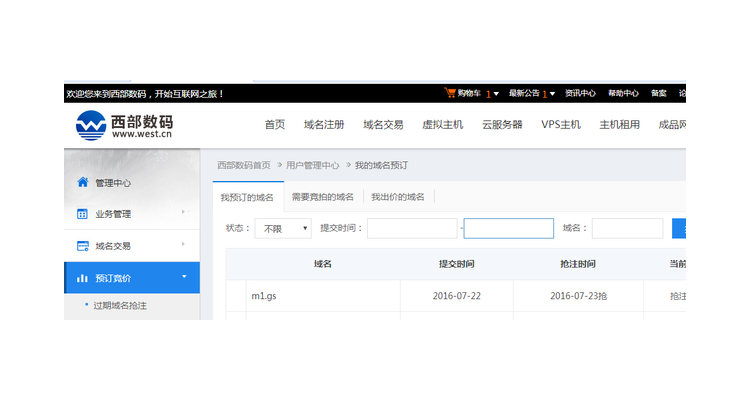
Task: Open 帮助中心 link in top bar
Action: click(623, 93)
